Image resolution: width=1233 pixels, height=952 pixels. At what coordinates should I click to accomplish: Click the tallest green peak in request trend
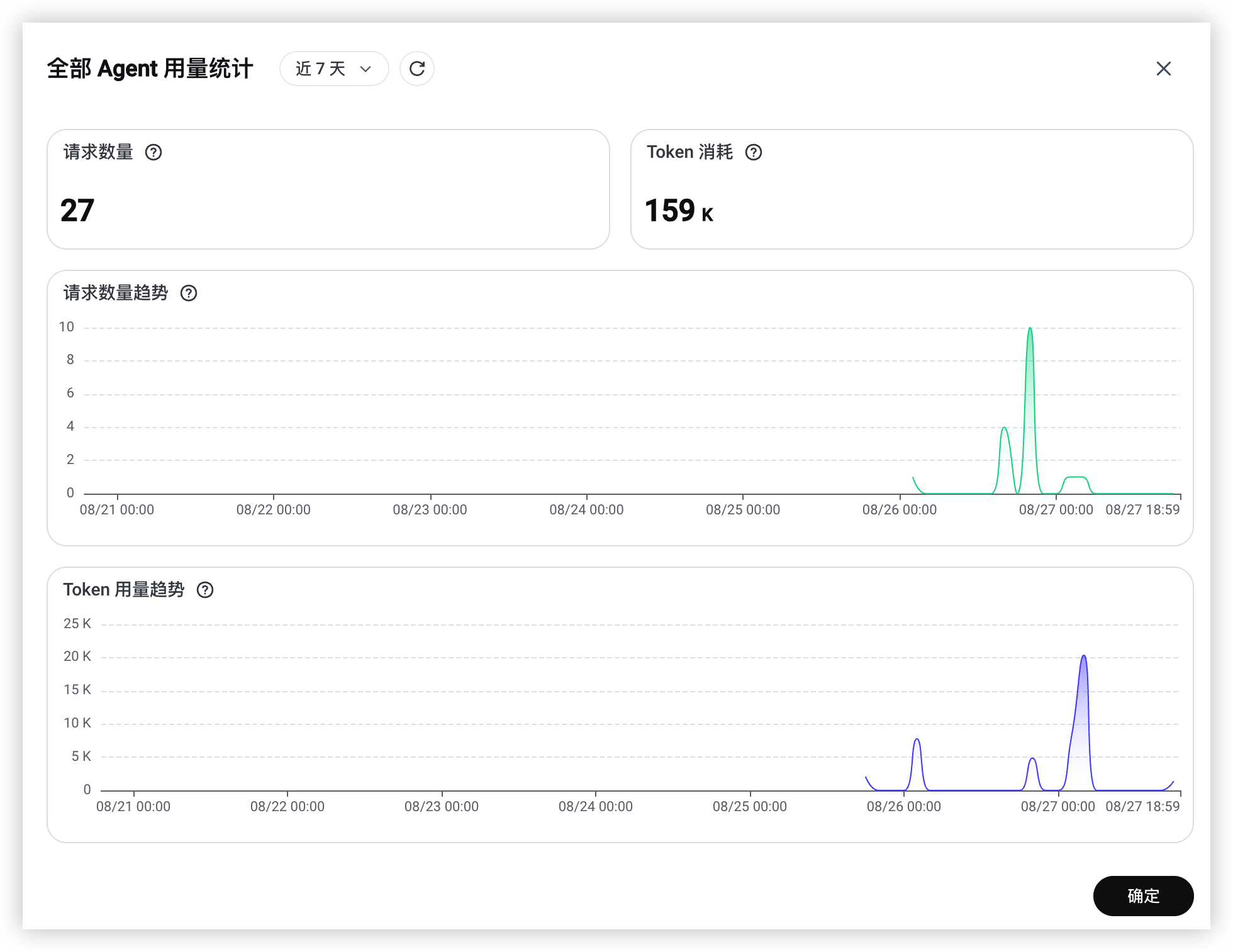coord(1030,329)
